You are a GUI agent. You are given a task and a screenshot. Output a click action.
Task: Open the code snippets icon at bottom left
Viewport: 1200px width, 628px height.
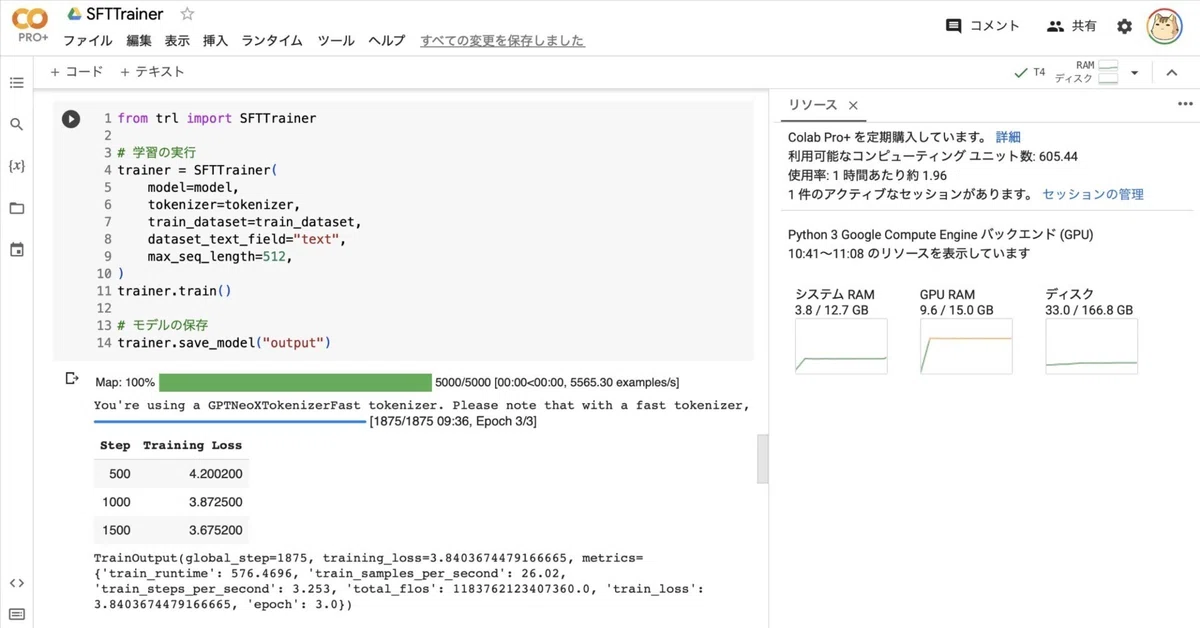coord(16,583)
